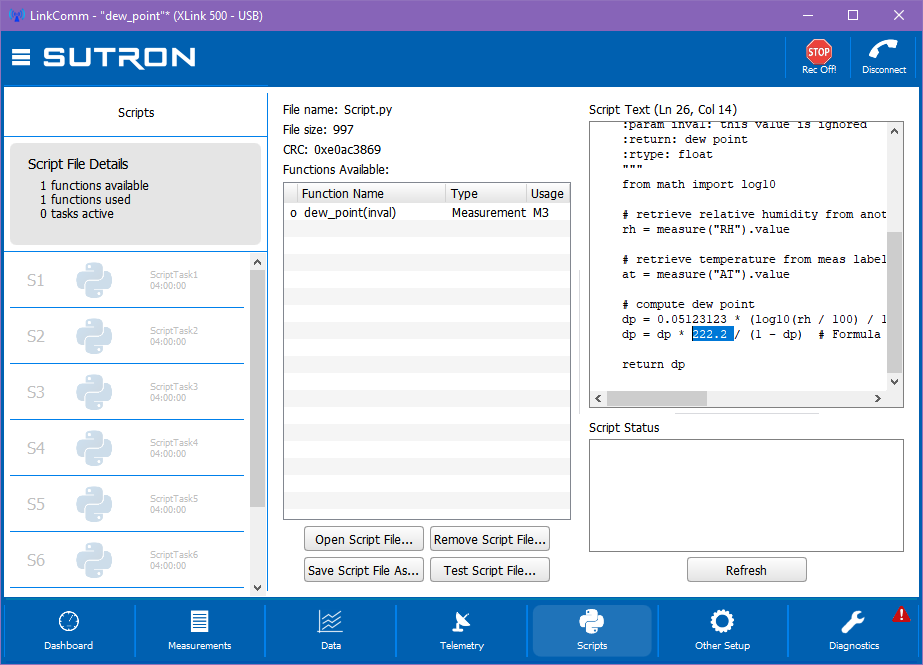Screen dimensions: 923x665
Task: Open the Dashboard gauge icon
Action: click(69, 621)
